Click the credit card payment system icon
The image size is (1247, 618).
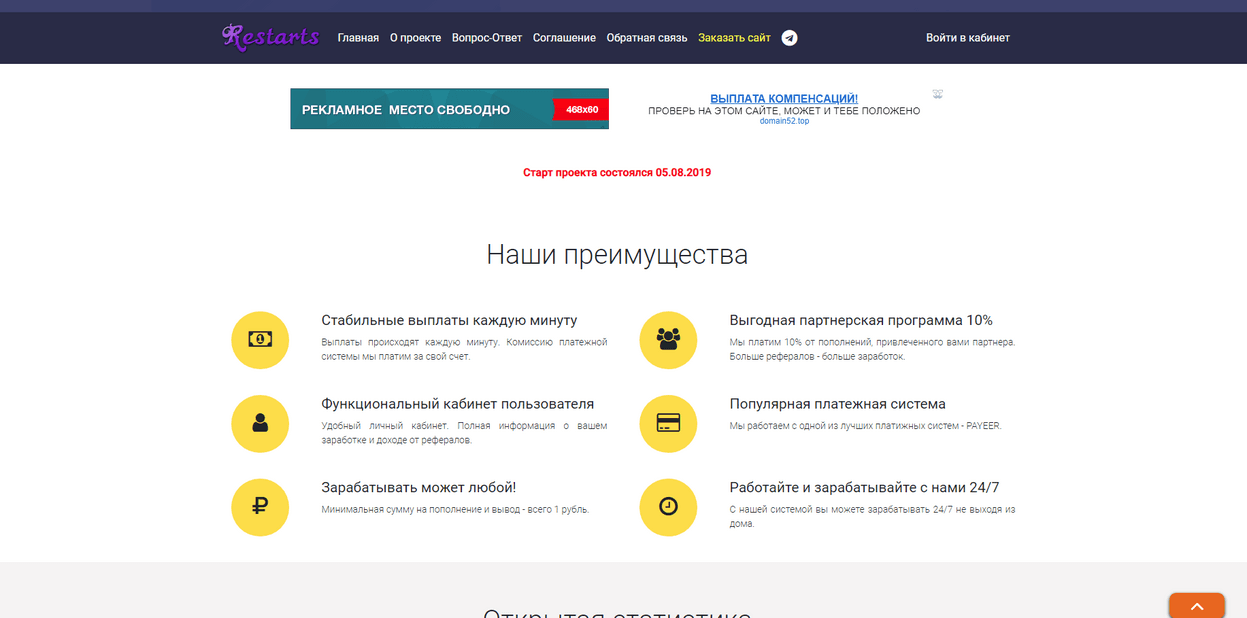coord(668,424)
